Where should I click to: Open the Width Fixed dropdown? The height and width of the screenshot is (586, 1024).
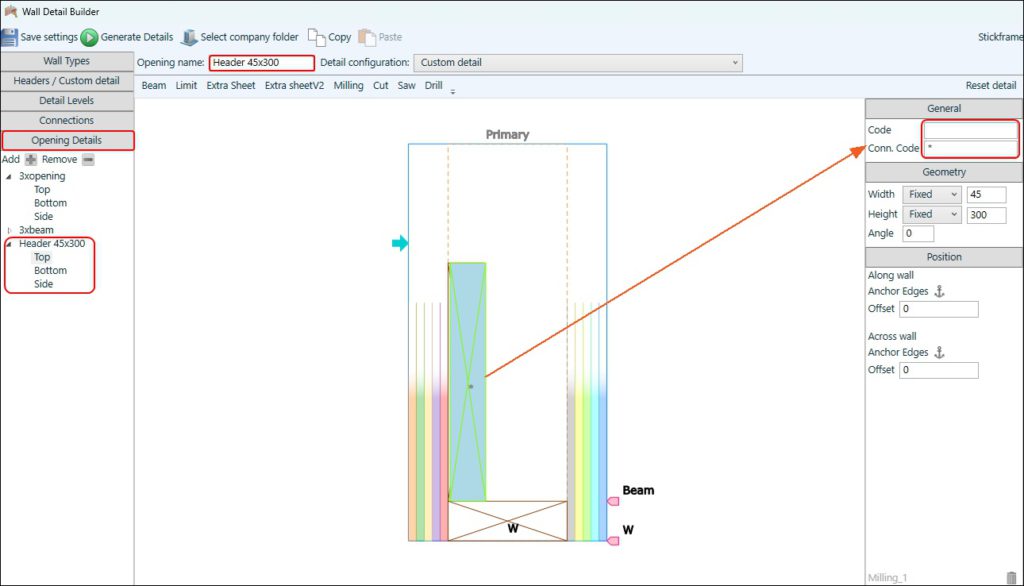click(932, 195)
